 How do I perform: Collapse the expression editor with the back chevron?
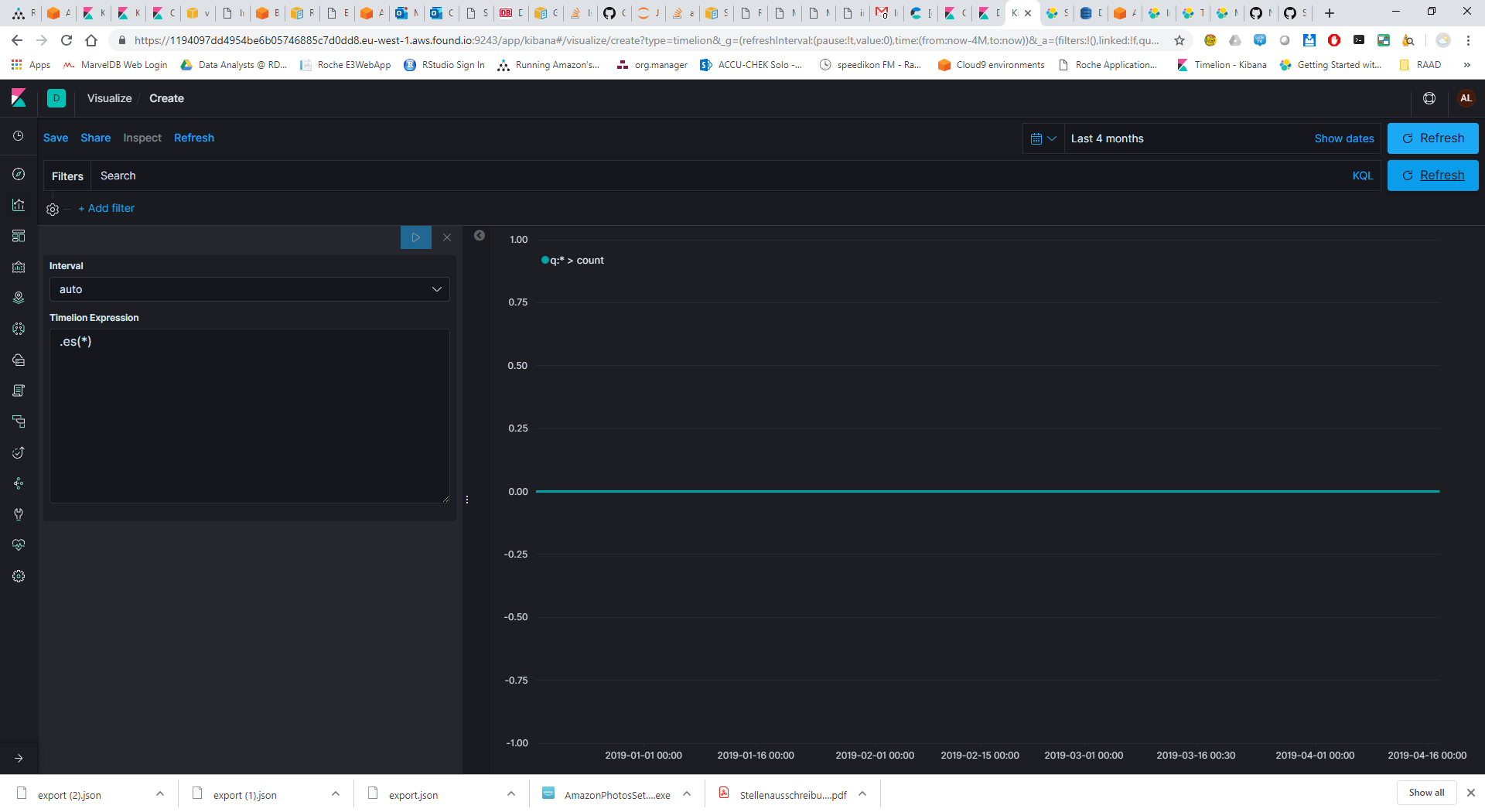coord(480,235)
